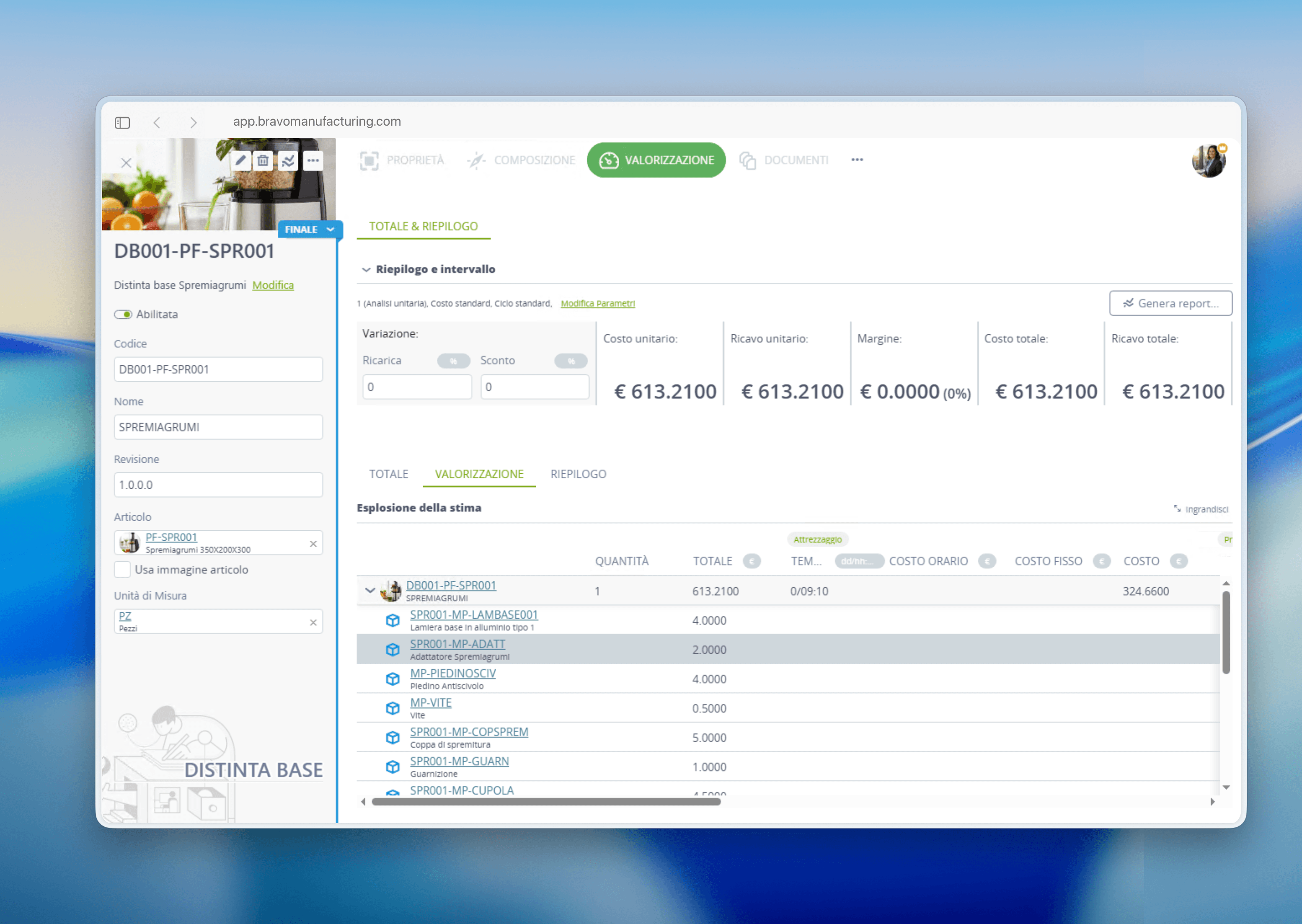Screen dimensions: 1302x924
Task: Open the user profile avatar
Action: (1209, 160)
